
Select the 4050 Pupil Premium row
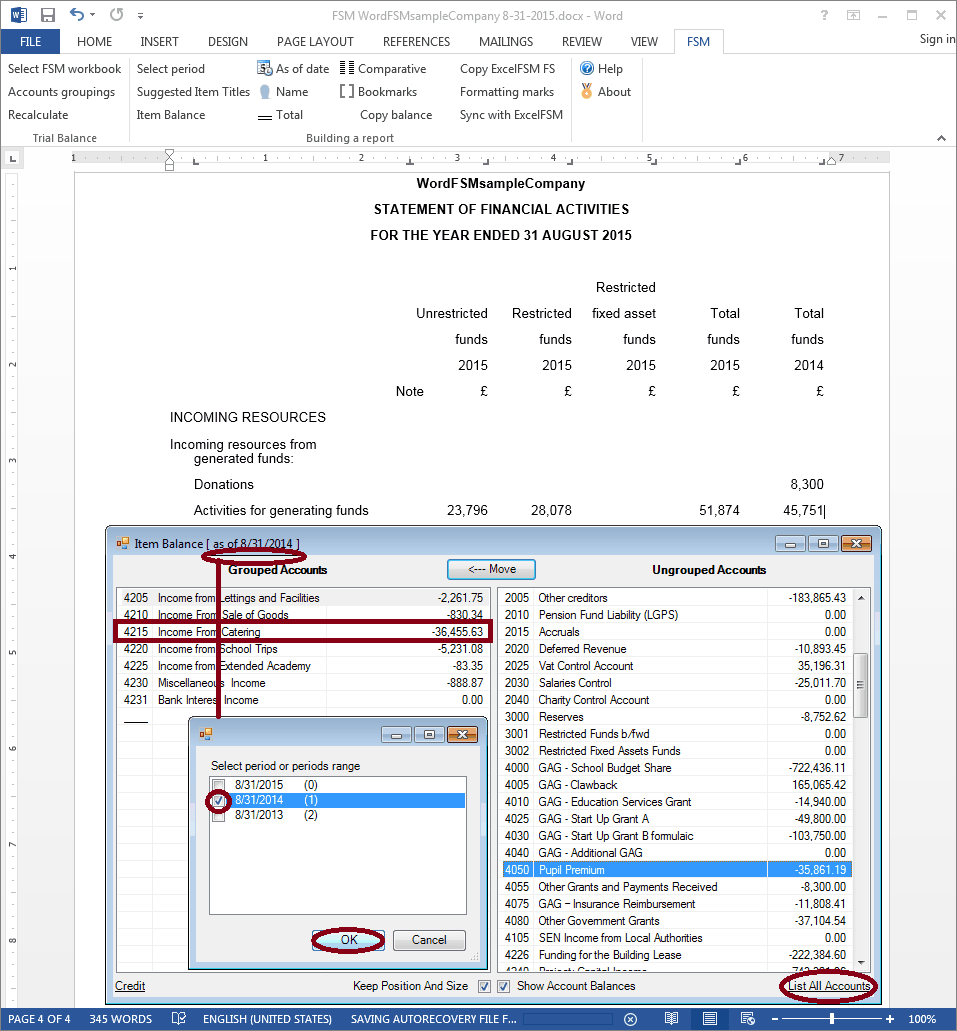(677, 870)
